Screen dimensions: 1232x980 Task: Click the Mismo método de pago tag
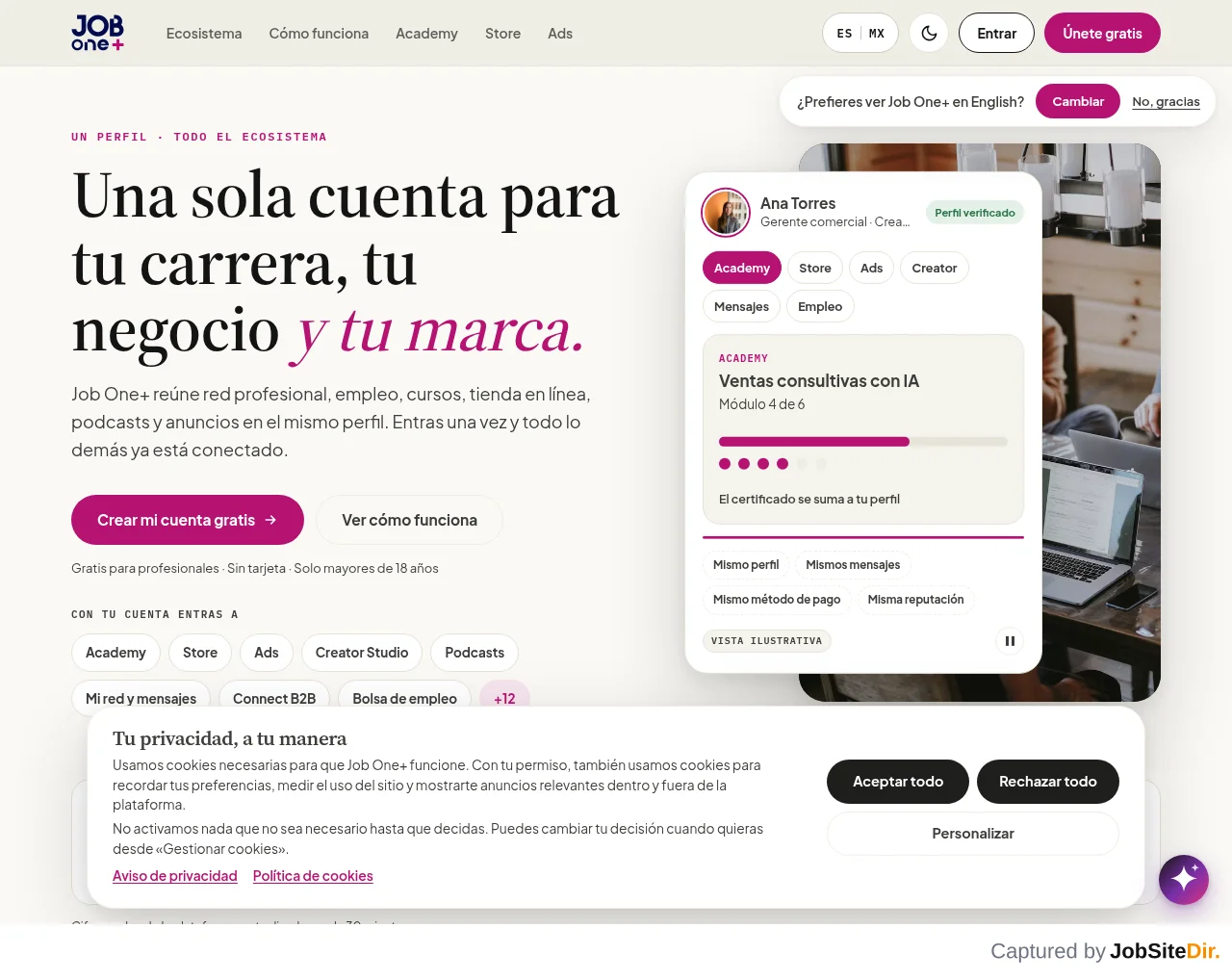pyautogui.click(x=777, y=600)
